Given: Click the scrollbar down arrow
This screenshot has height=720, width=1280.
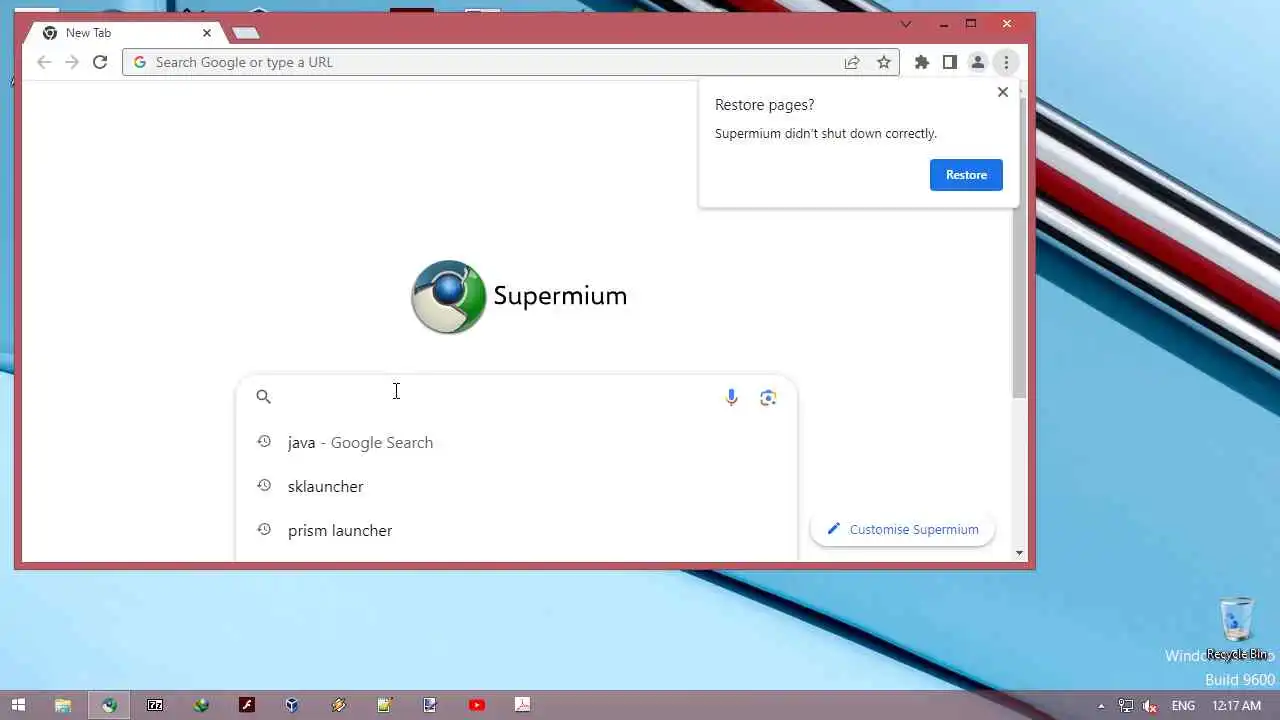Looking at the screenshot, I should [x=1019, y=553].
